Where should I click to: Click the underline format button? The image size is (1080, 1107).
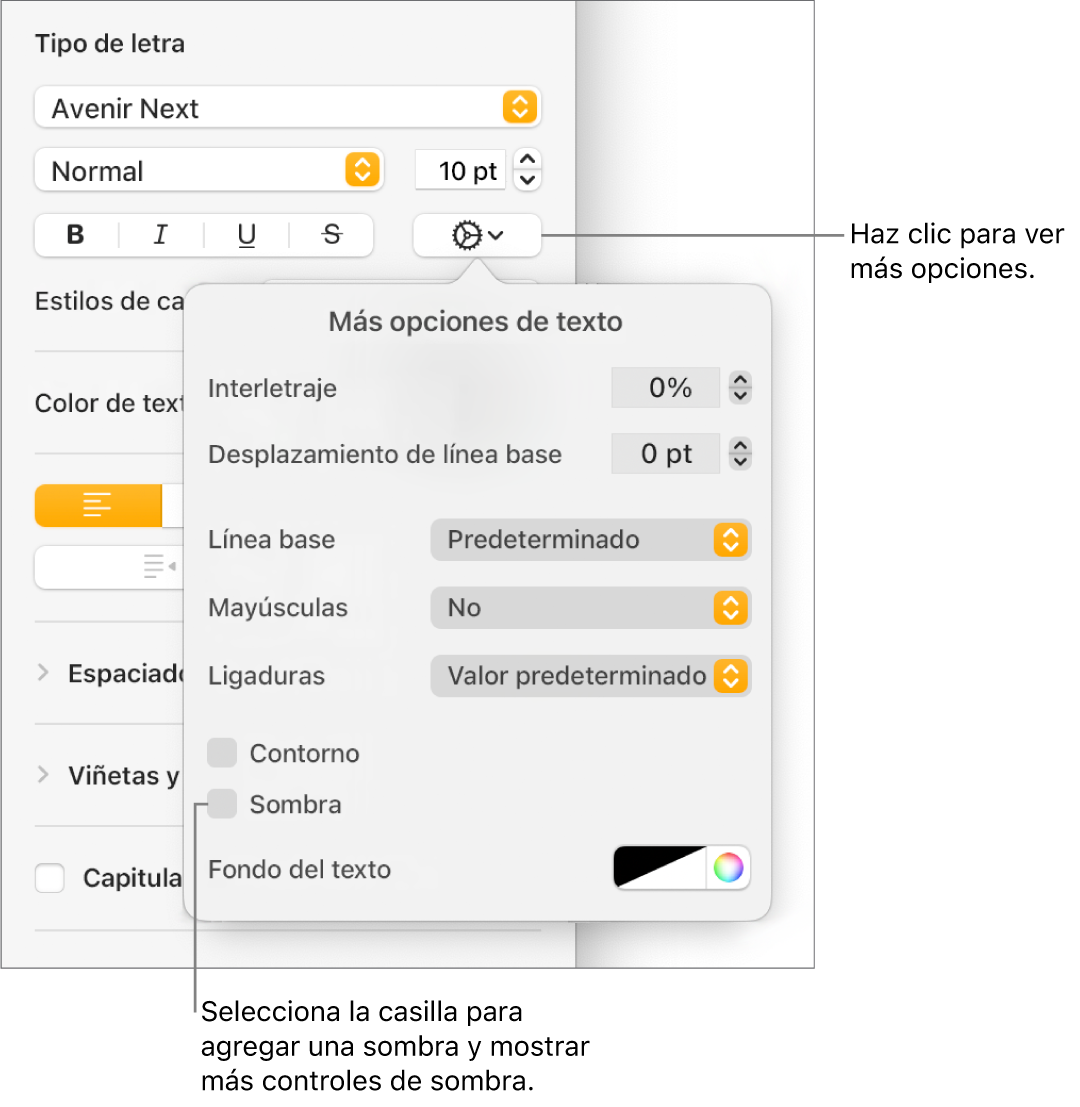coord(246,236)
